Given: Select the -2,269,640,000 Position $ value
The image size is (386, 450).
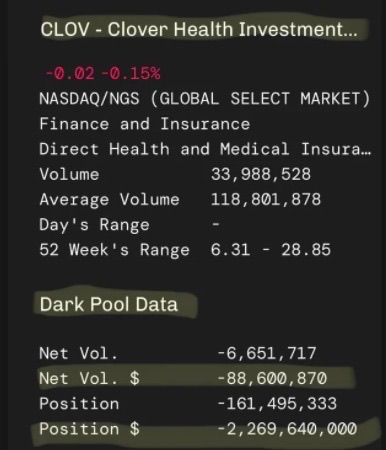Looking at the screenshot, I should [x=287, y=429].
